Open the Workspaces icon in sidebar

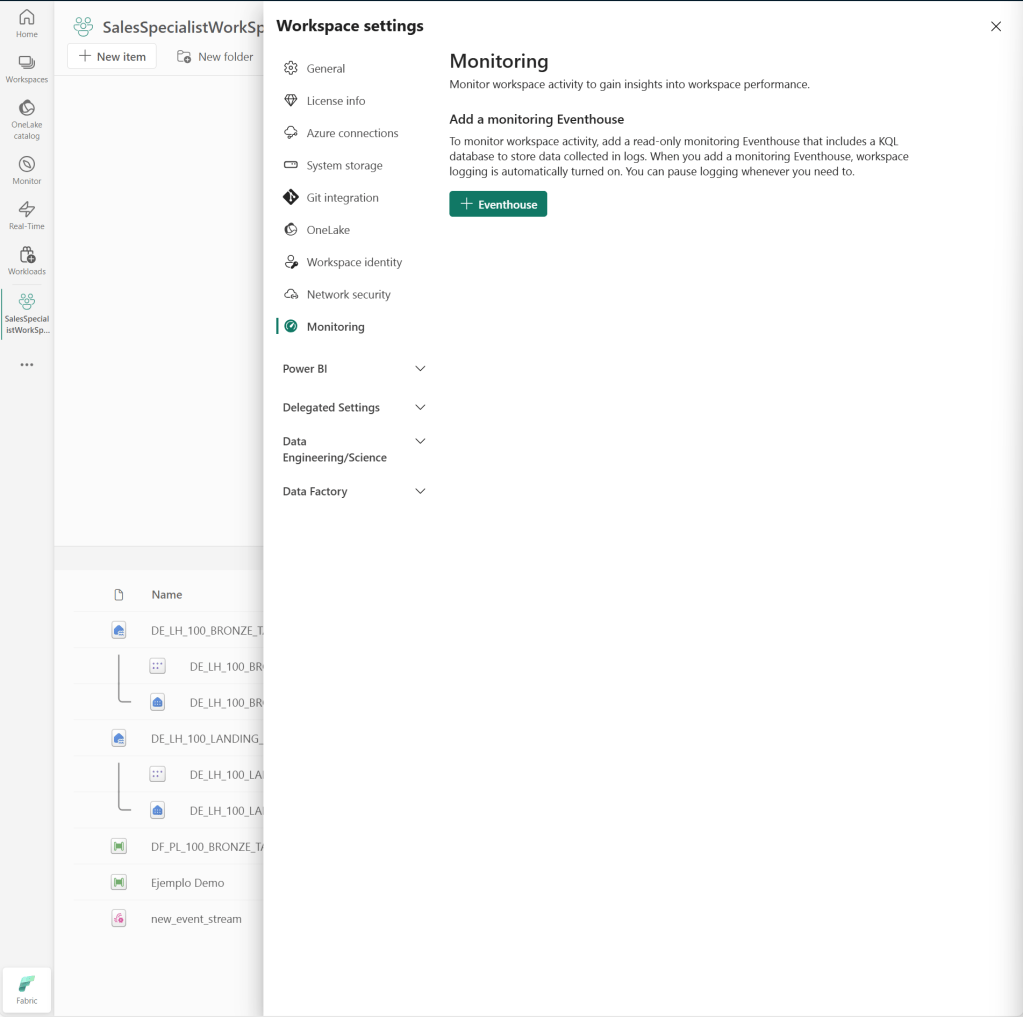pyautogui.click(x=27, y=63)
